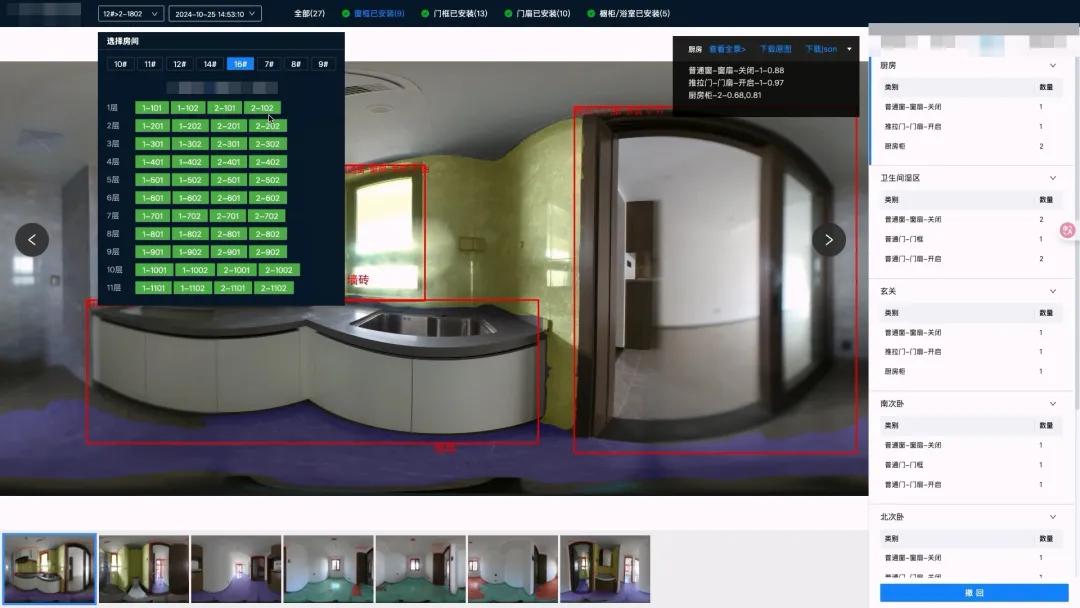Open the 12#>2-1802 room dropdown
This screenshot has height=608, width=1080.
pos(130,14)
